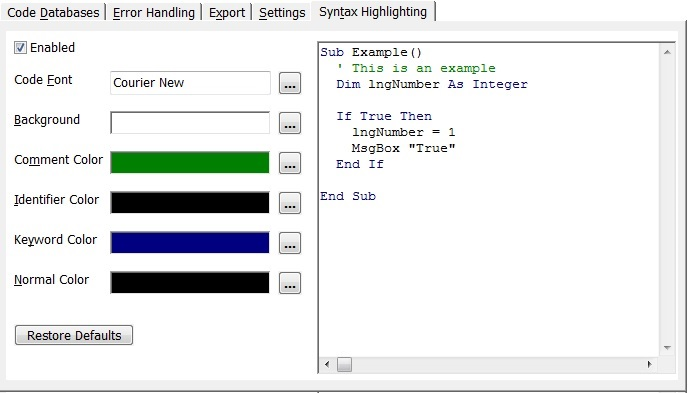Click the black Identifier Color swatch
The width and height of the screenshot is (689, 393).
pyautogui.click(x=190, y=203)
